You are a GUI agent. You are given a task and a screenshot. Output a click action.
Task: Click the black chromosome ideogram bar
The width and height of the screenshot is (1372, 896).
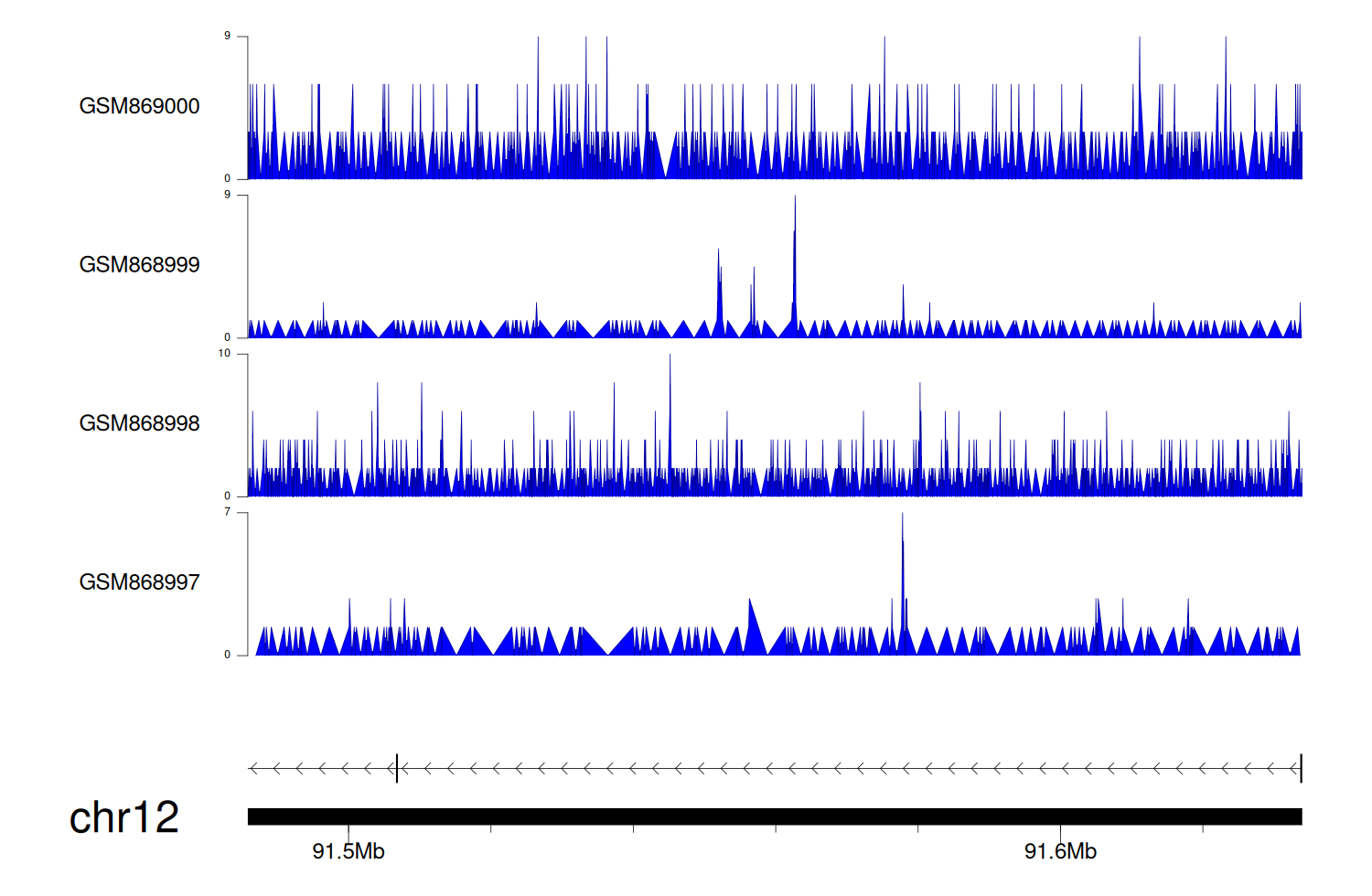[x=774, y=816]
